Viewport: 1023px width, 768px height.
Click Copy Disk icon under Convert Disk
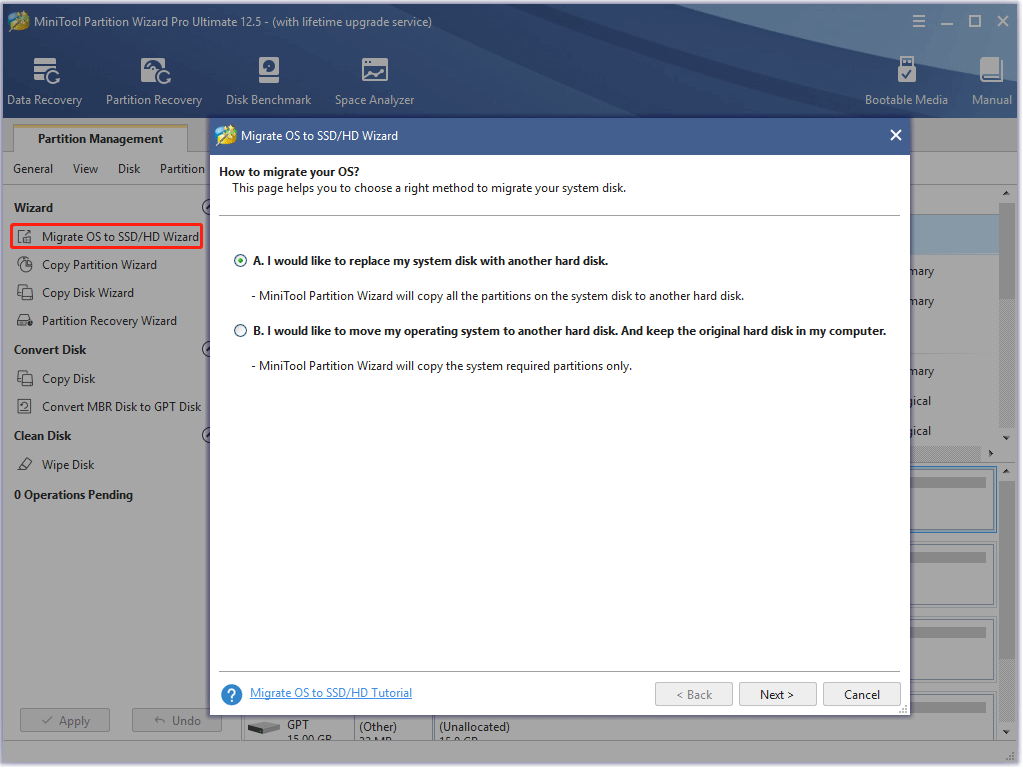click(25, 378)
